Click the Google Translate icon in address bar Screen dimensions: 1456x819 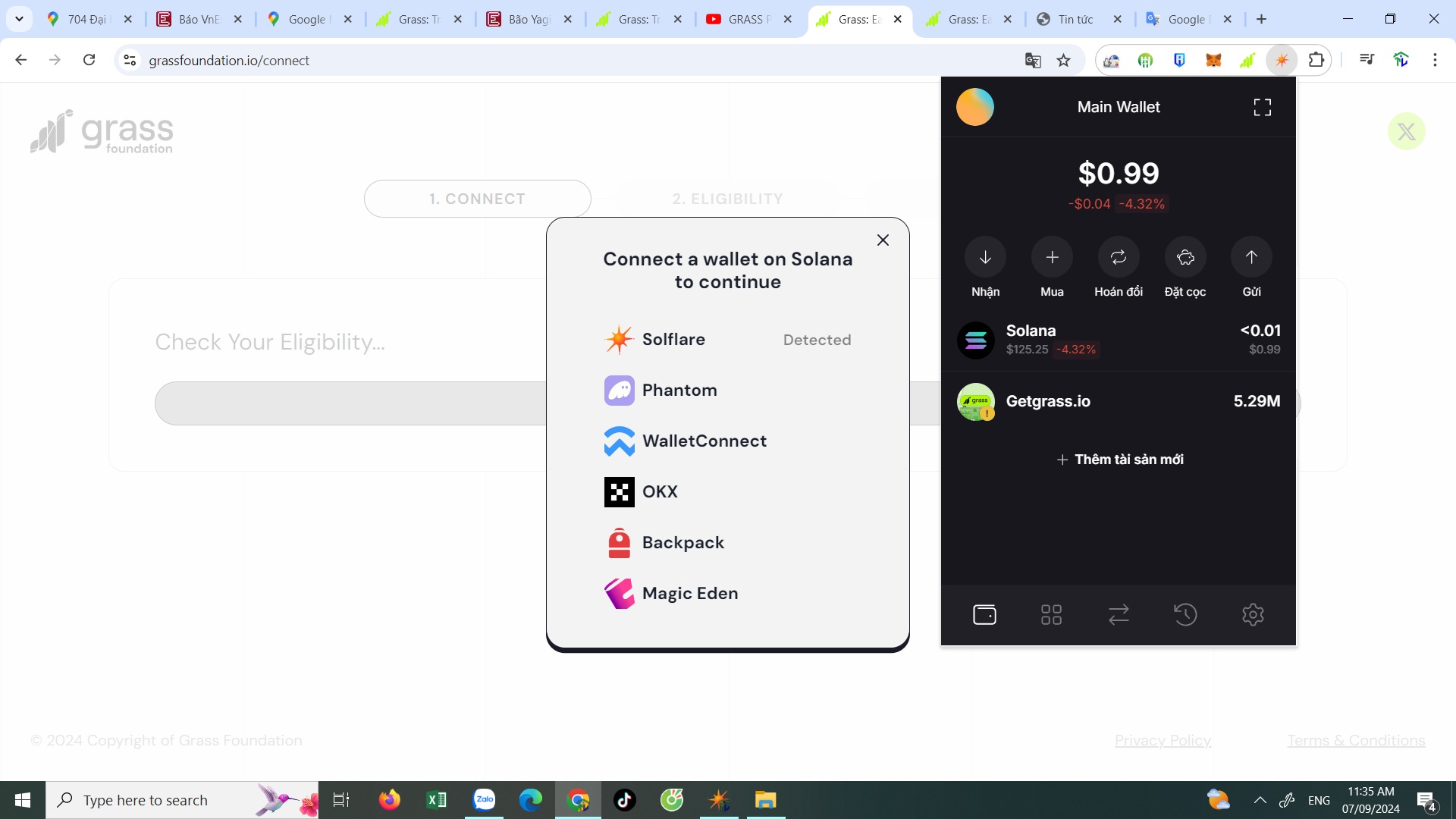tap(1033, 60)
